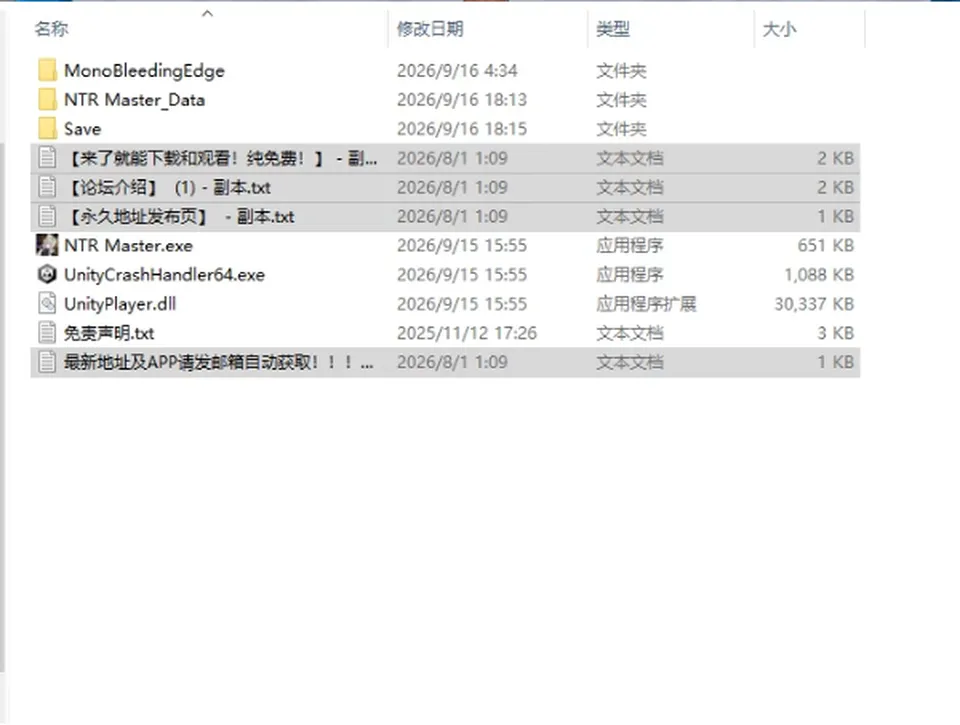The image size is (960, 725).
Task: Click the NTR Master.exe application icon
Action: tap(47, 245)
